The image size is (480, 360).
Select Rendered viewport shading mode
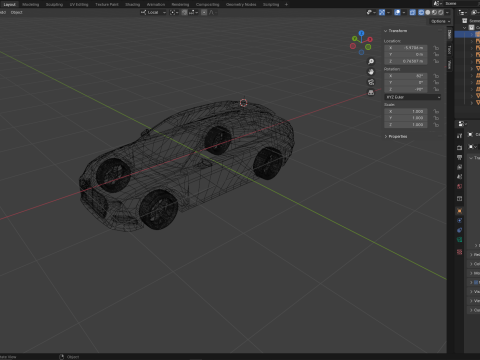pos(441,12)
